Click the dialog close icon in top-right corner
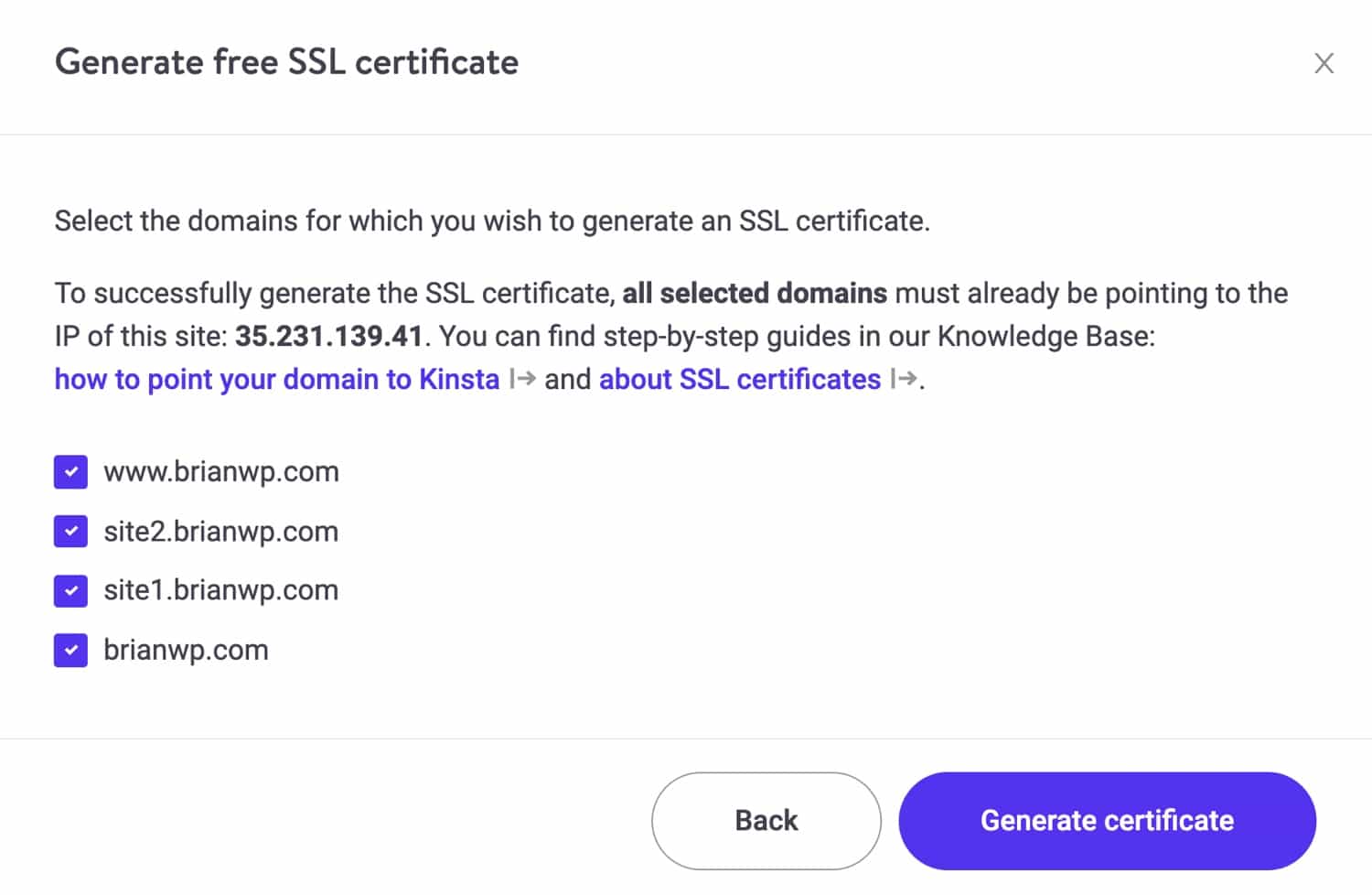 [1324, 63]
